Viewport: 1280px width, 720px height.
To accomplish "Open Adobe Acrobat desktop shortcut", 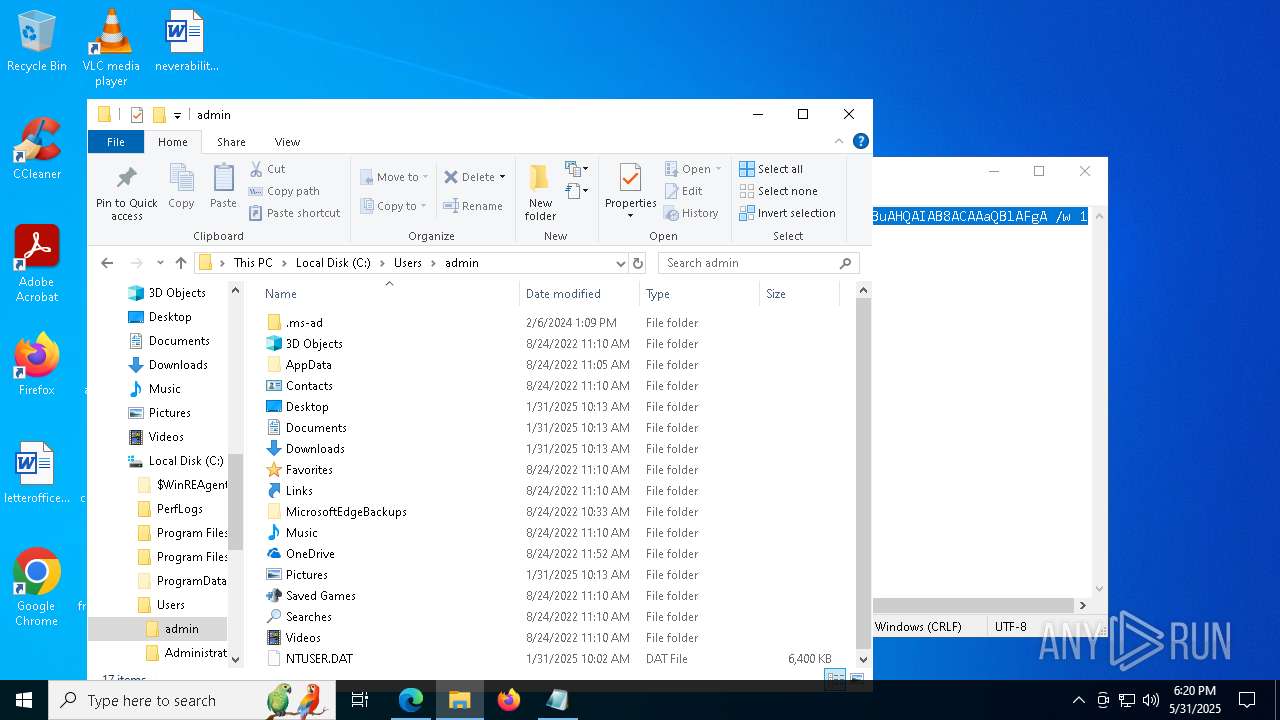I will point(37,264).
